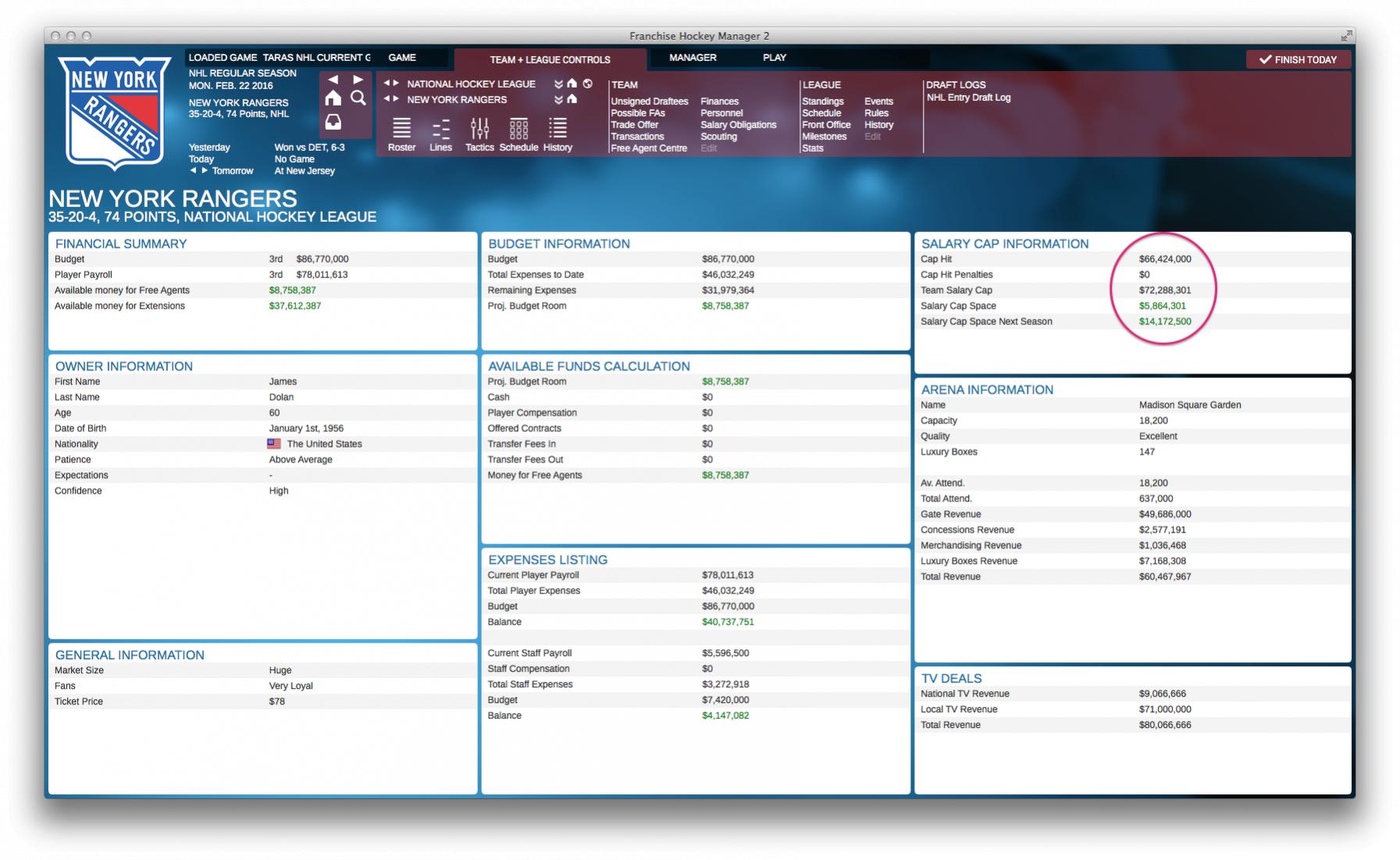Open the team Schedule grid icon
The width and height of the screenshot is (1400, 860).
(518, 129)
